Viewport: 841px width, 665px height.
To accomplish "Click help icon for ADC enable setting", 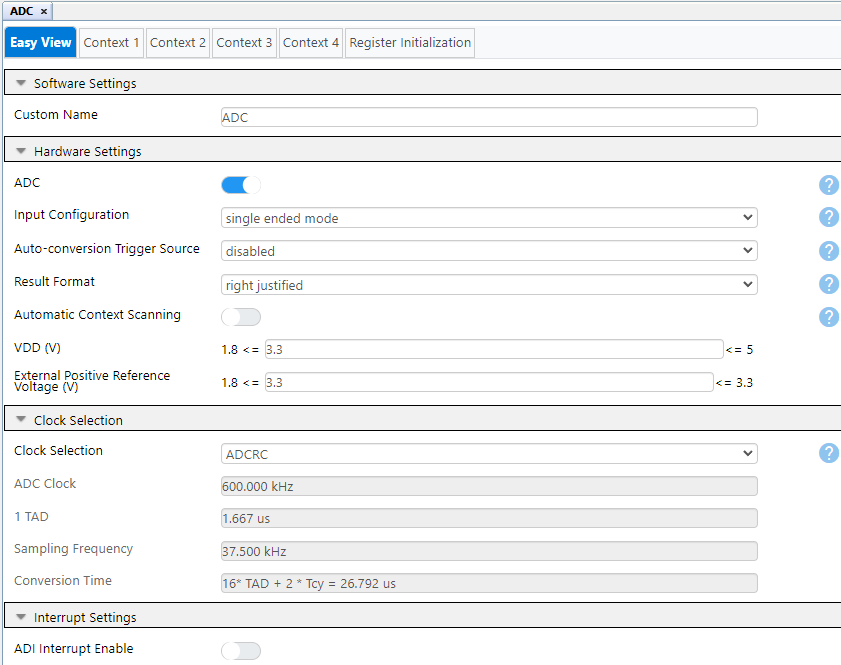I will click(828, 185).
